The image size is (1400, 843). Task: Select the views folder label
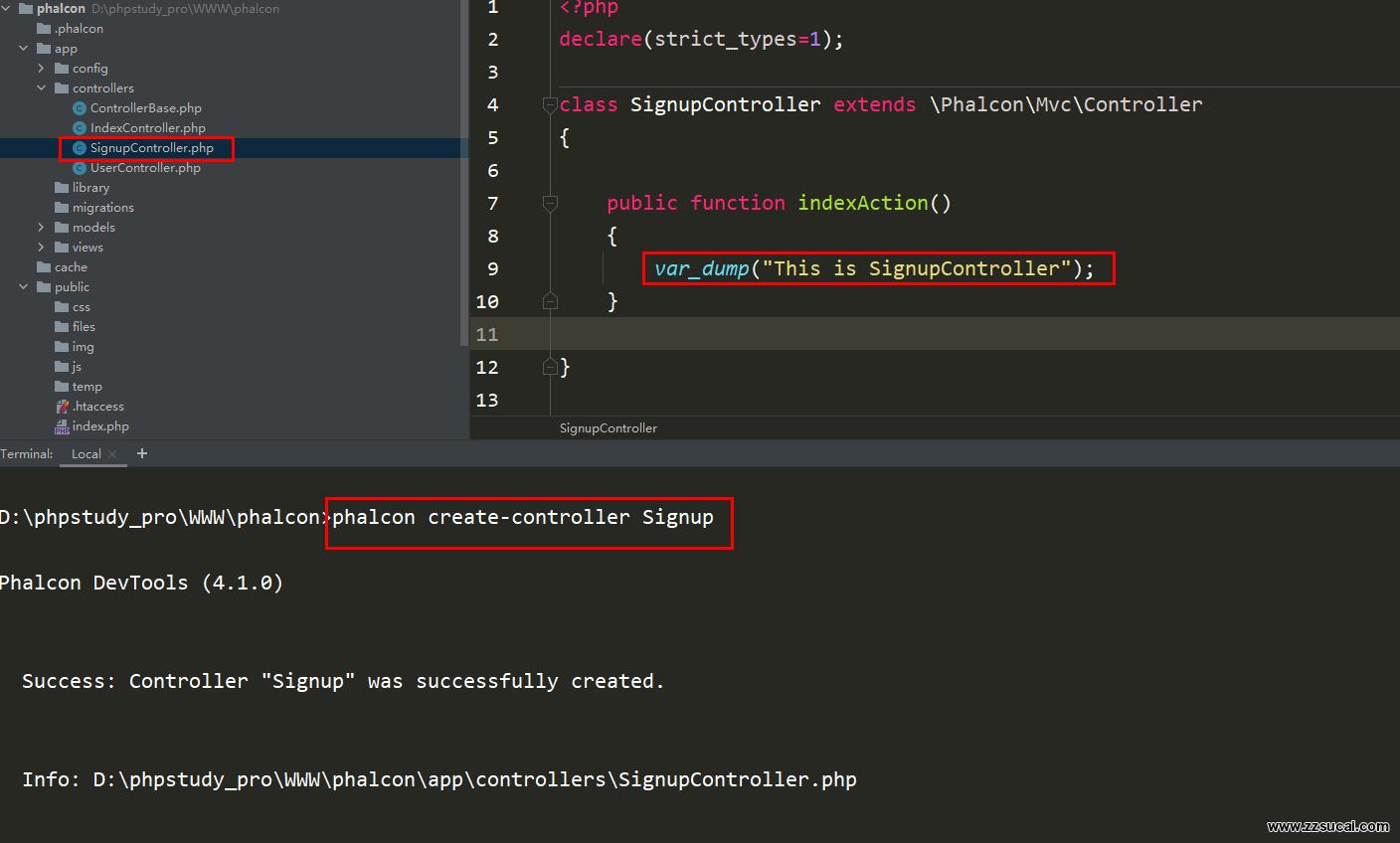pos(87,248)
